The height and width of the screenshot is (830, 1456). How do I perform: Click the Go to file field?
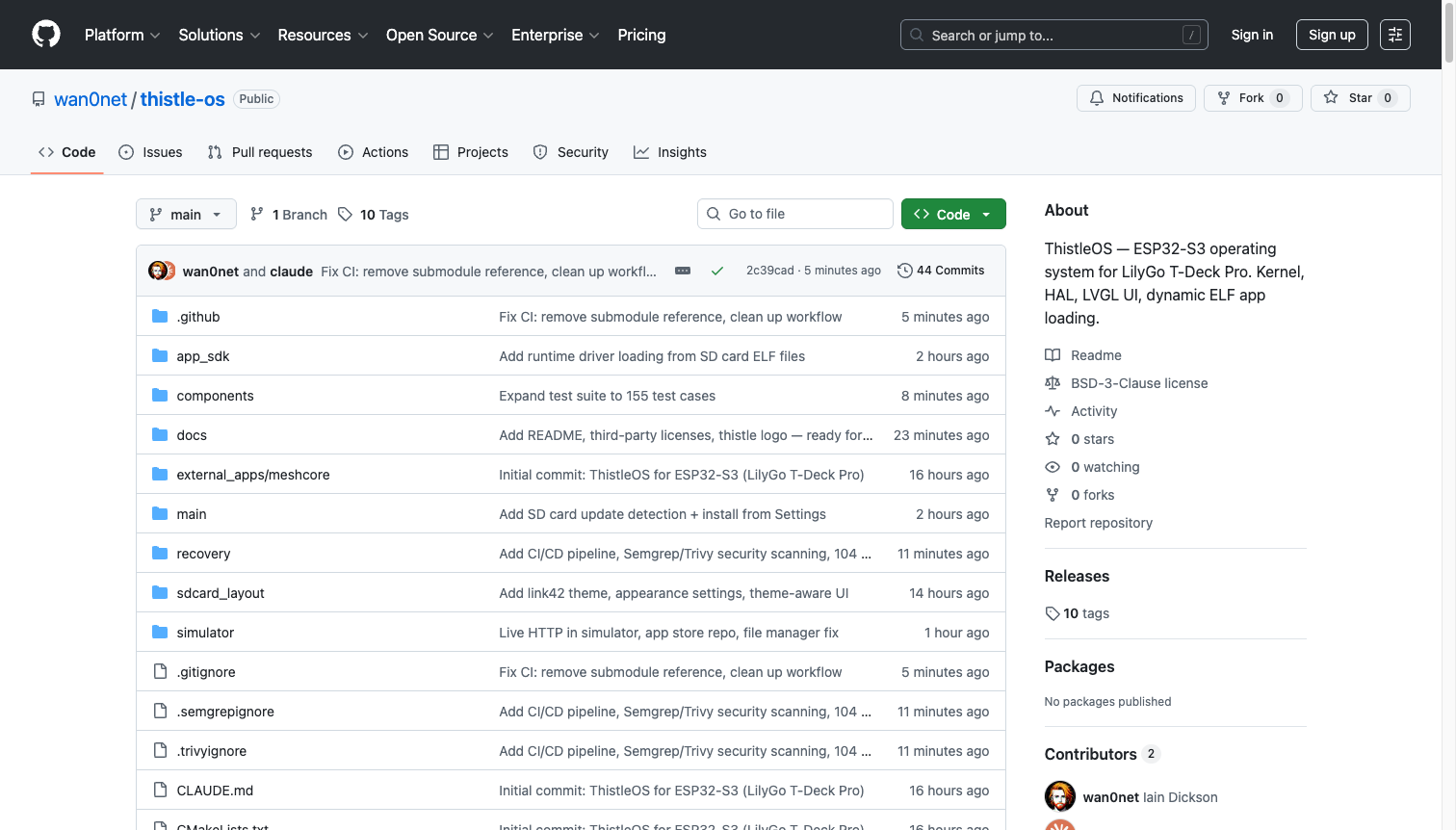[795, 214]
